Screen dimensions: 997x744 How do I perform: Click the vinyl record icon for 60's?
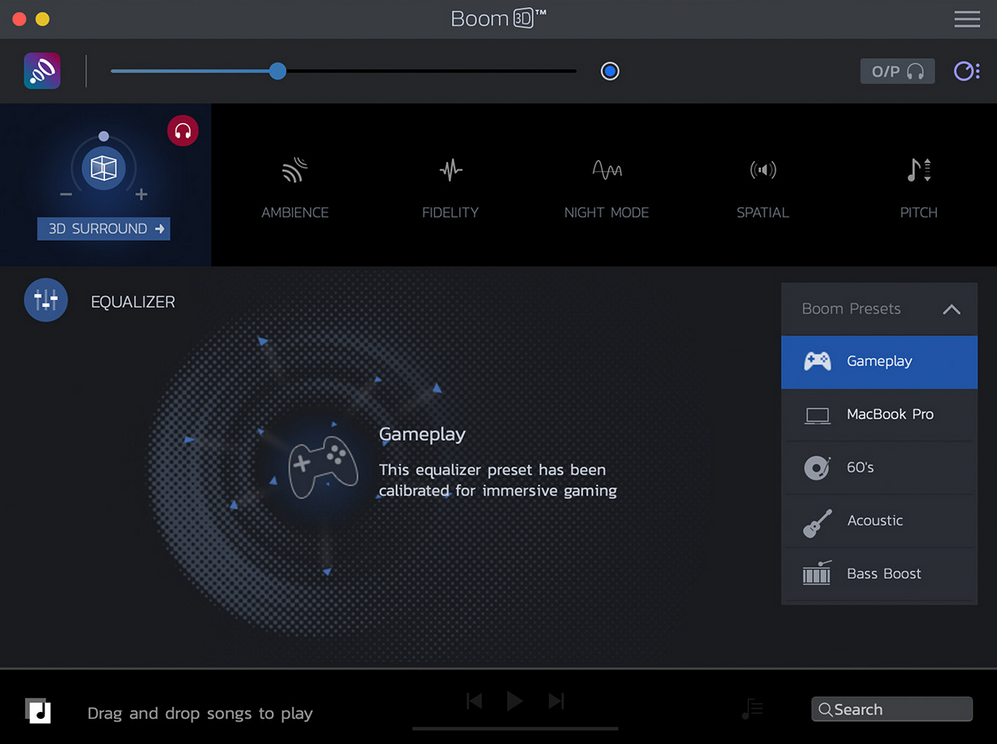click(x=817, y=468)
